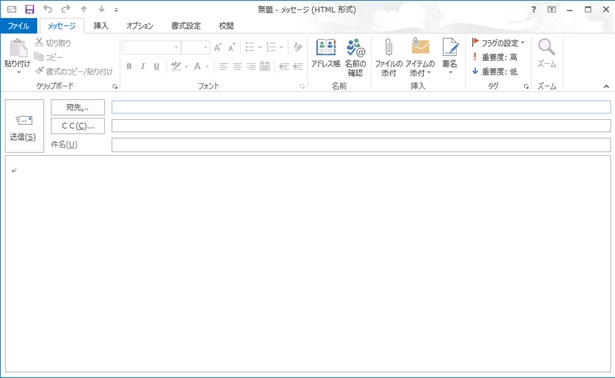The width and height of the screenshot is (615, 378).
Task: Click the Save icon in quick access toolbar
Action: [x=29, y=9]
